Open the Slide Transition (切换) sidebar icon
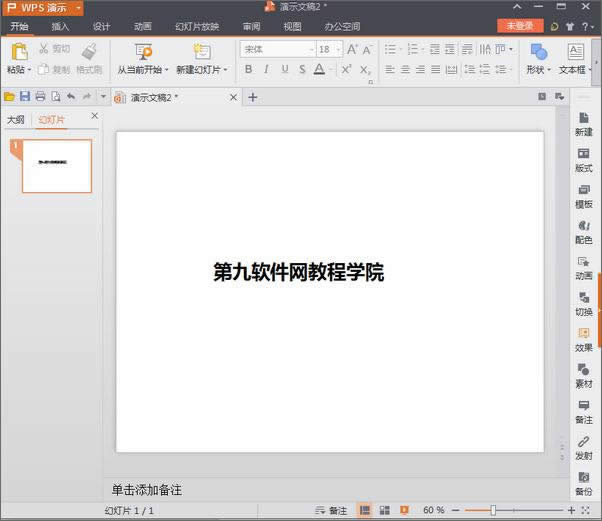 click(x=583, y=303)
